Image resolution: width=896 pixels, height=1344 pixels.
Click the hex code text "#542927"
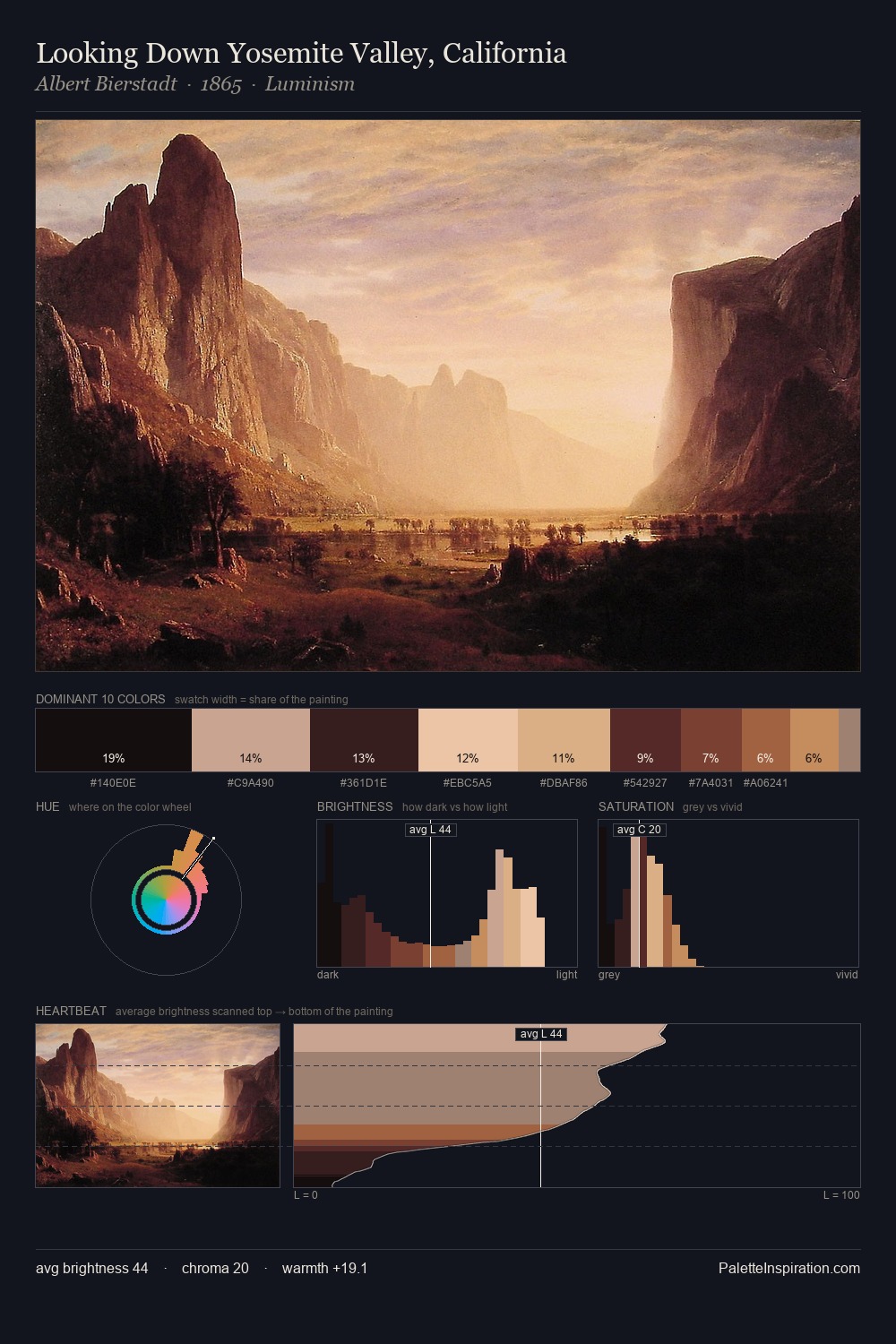pyautogui.click(x=645, y=783)
